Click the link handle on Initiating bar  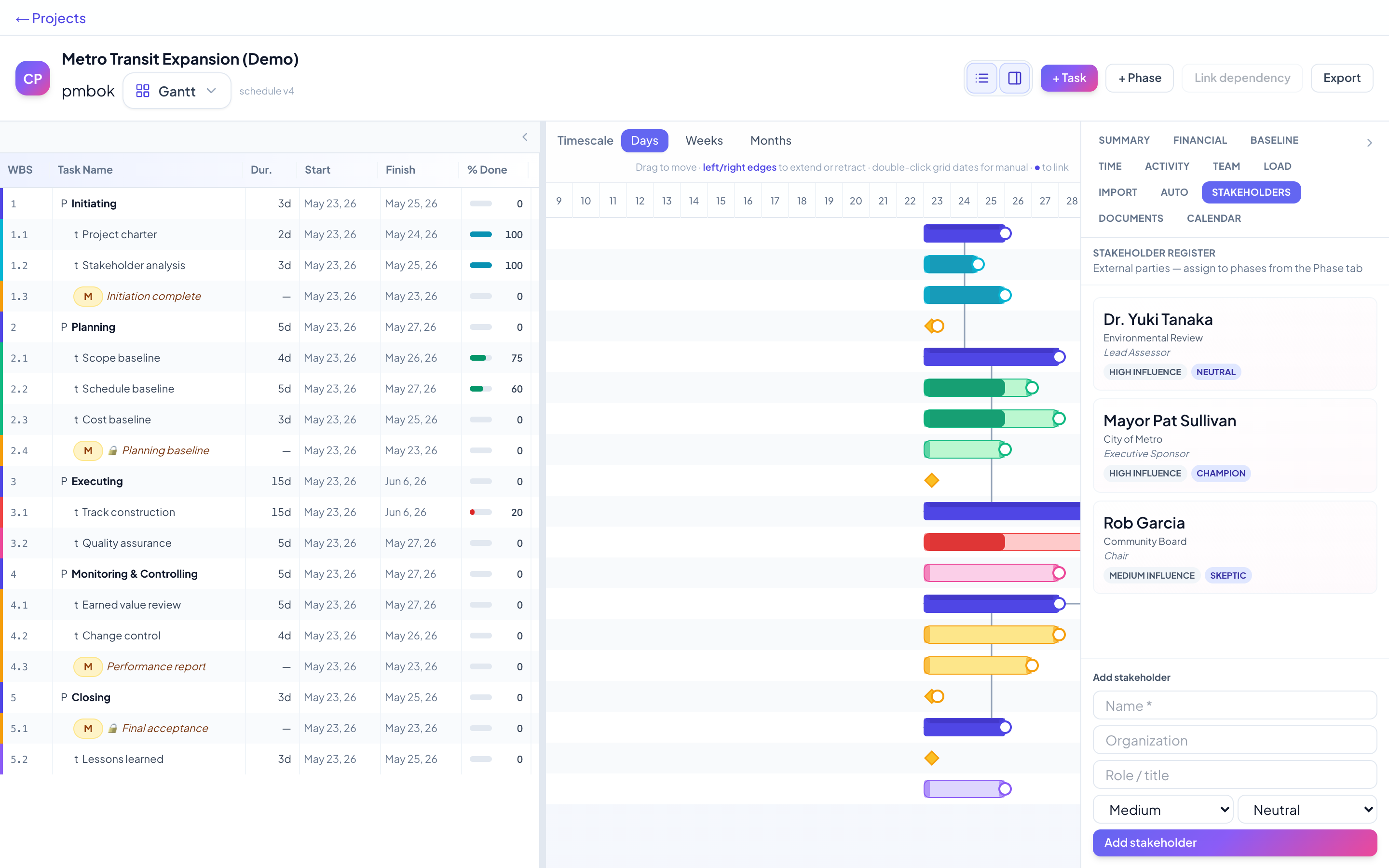[x=1005, y=234]
